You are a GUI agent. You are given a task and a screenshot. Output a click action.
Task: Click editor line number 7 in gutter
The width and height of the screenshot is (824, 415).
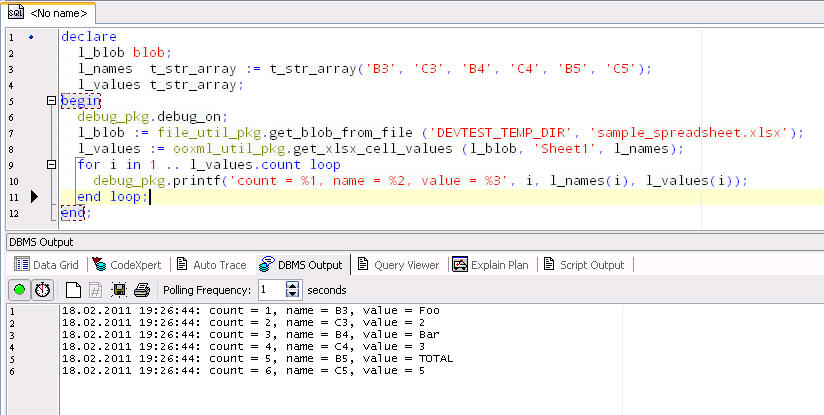click(x=11, y=133)
